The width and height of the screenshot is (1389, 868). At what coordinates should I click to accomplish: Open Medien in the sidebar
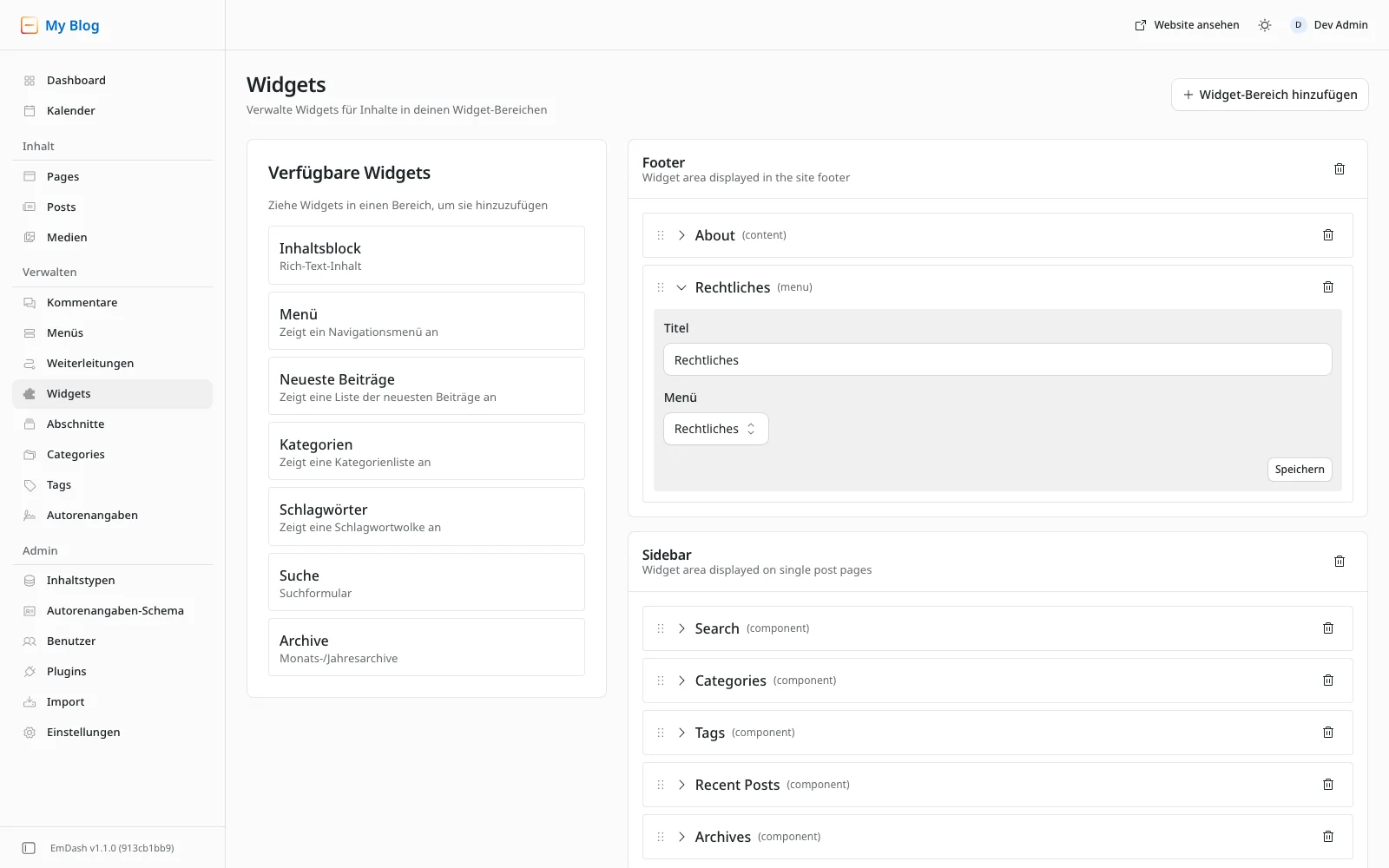113,238
